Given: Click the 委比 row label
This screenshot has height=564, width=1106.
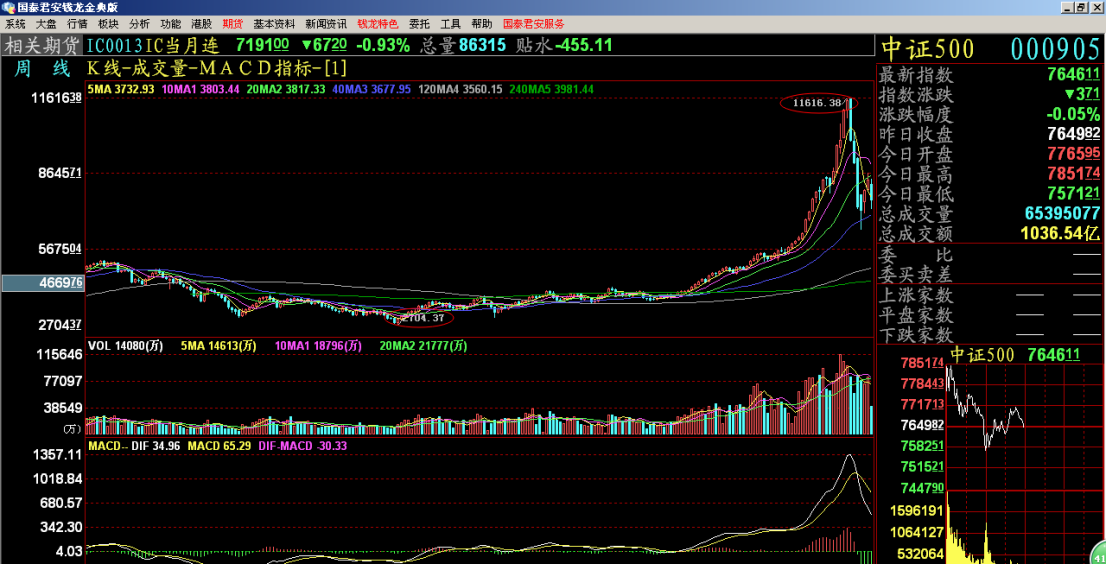Looking at the screenshot, I should point(916,255).
